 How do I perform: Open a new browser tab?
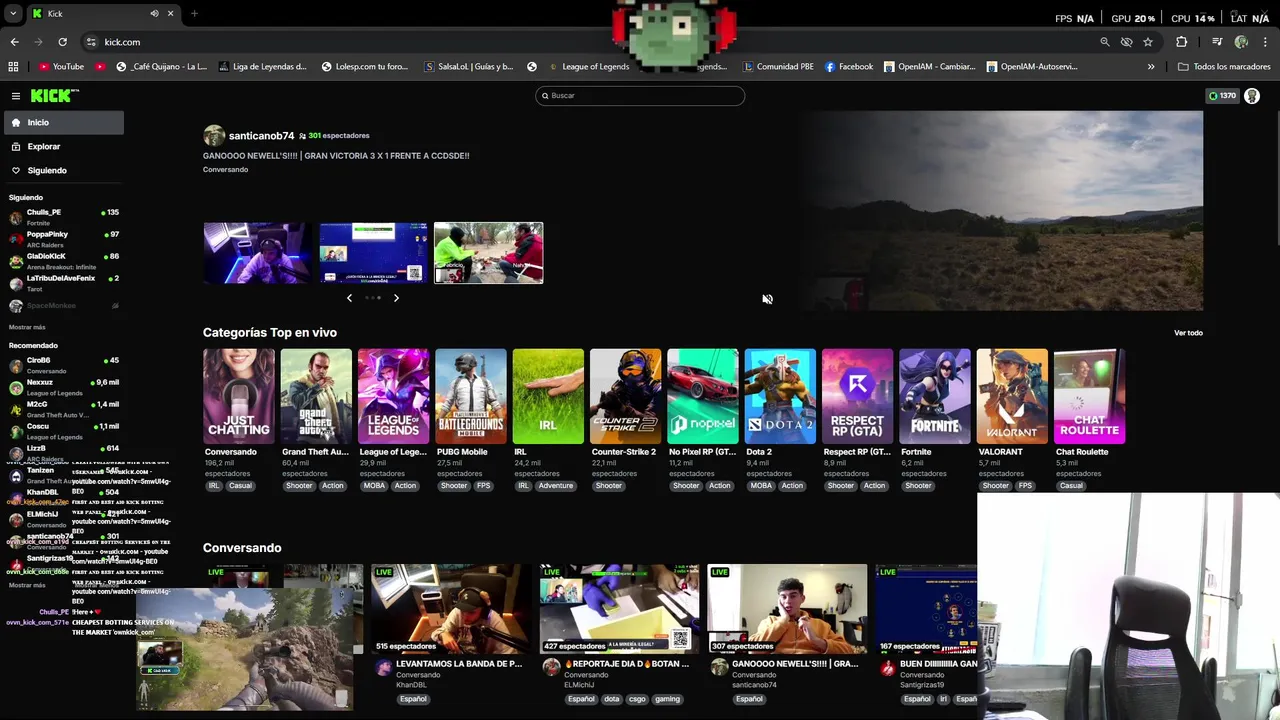[194, 14]
